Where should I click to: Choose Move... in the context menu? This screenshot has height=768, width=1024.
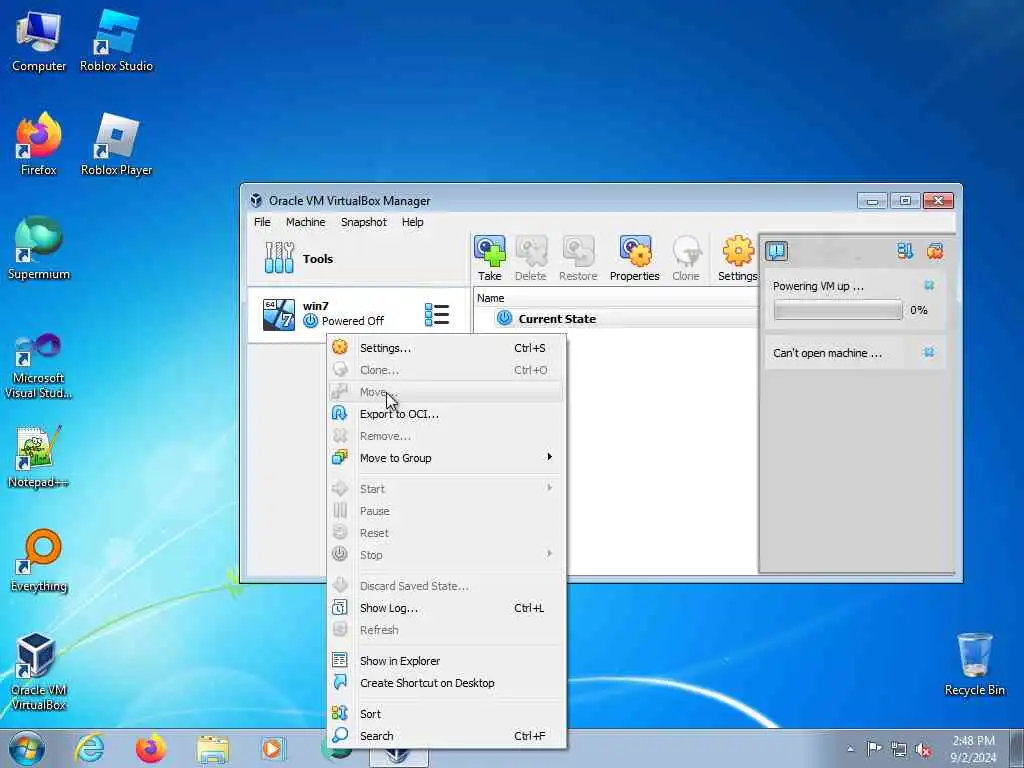pyautogui.click(x=446, y=392)
